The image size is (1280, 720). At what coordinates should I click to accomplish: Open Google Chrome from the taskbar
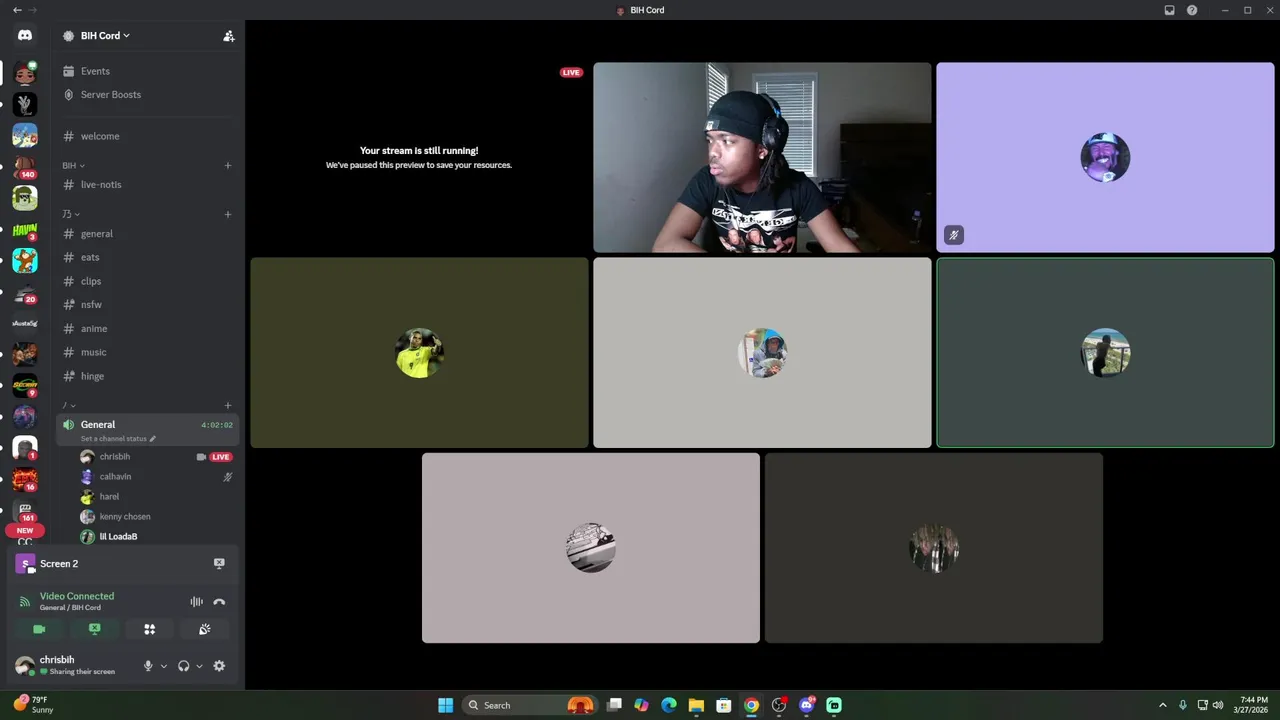coord(751,705)
